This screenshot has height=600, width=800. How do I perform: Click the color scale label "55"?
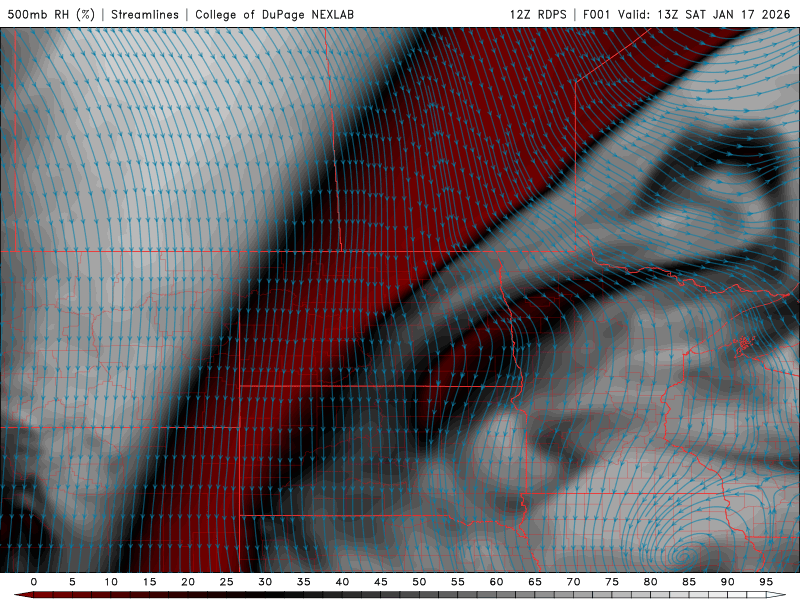[x=458, y=582]
